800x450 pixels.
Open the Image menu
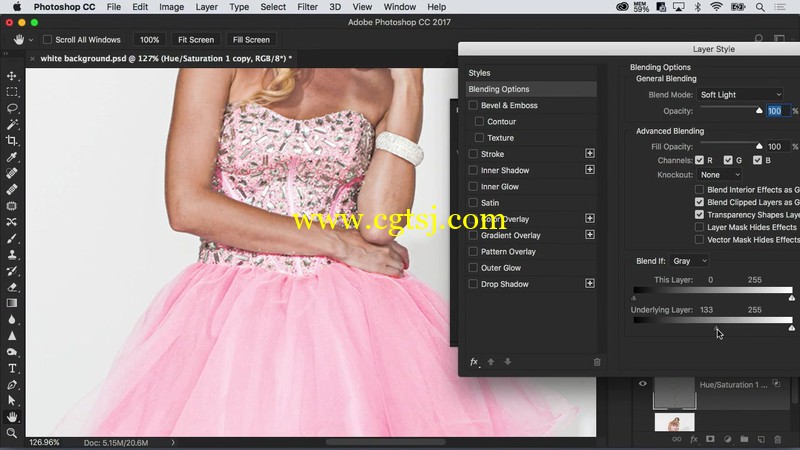coord(171,7)
